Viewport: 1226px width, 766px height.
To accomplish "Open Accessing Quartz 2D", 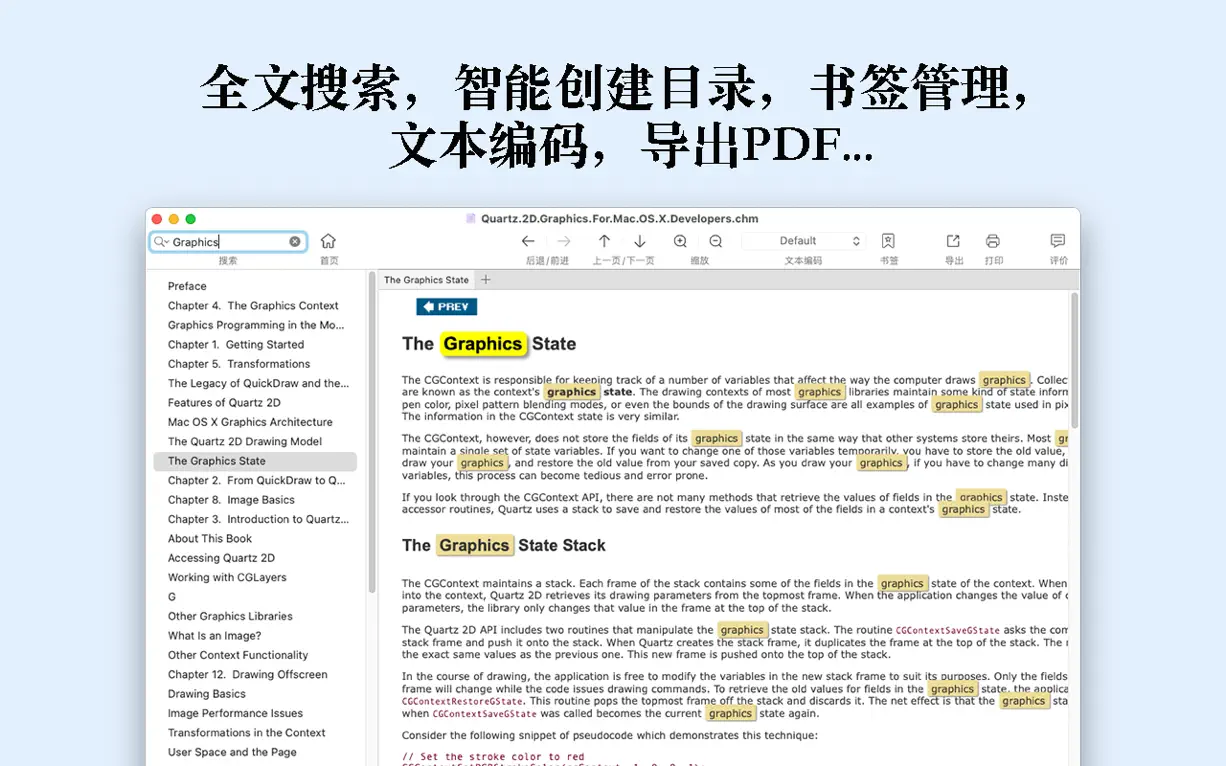I will tap(221, 558).
